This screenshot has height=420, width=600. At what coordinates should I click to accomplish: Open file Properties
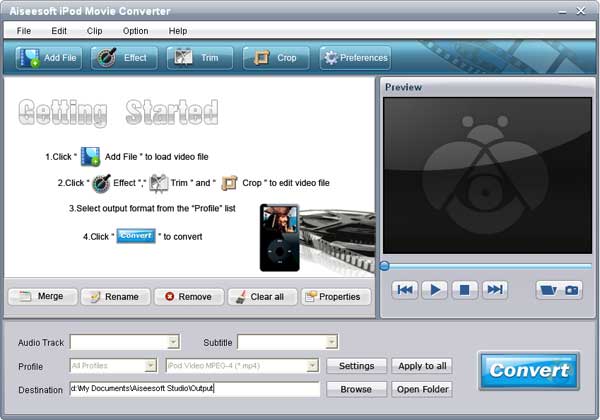tap(336, 297)
